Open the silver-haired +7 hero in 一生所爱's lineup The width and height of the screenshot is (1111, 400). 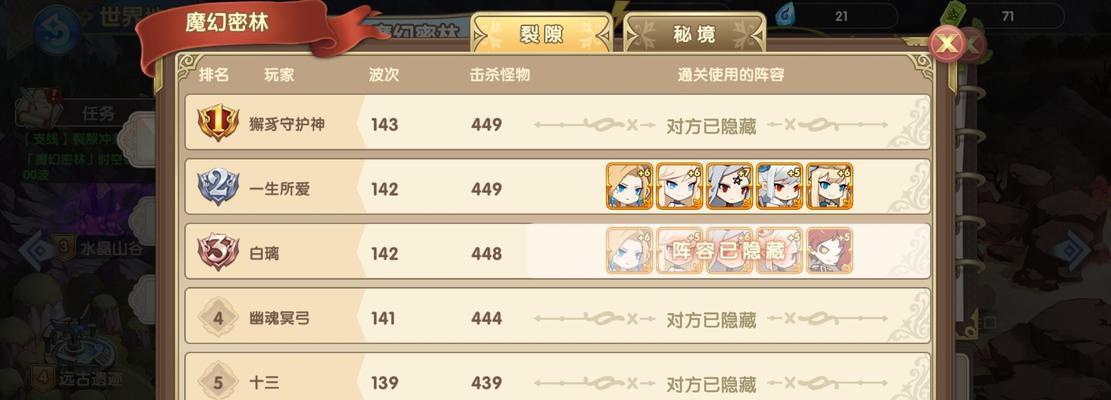tap(729, 186)
